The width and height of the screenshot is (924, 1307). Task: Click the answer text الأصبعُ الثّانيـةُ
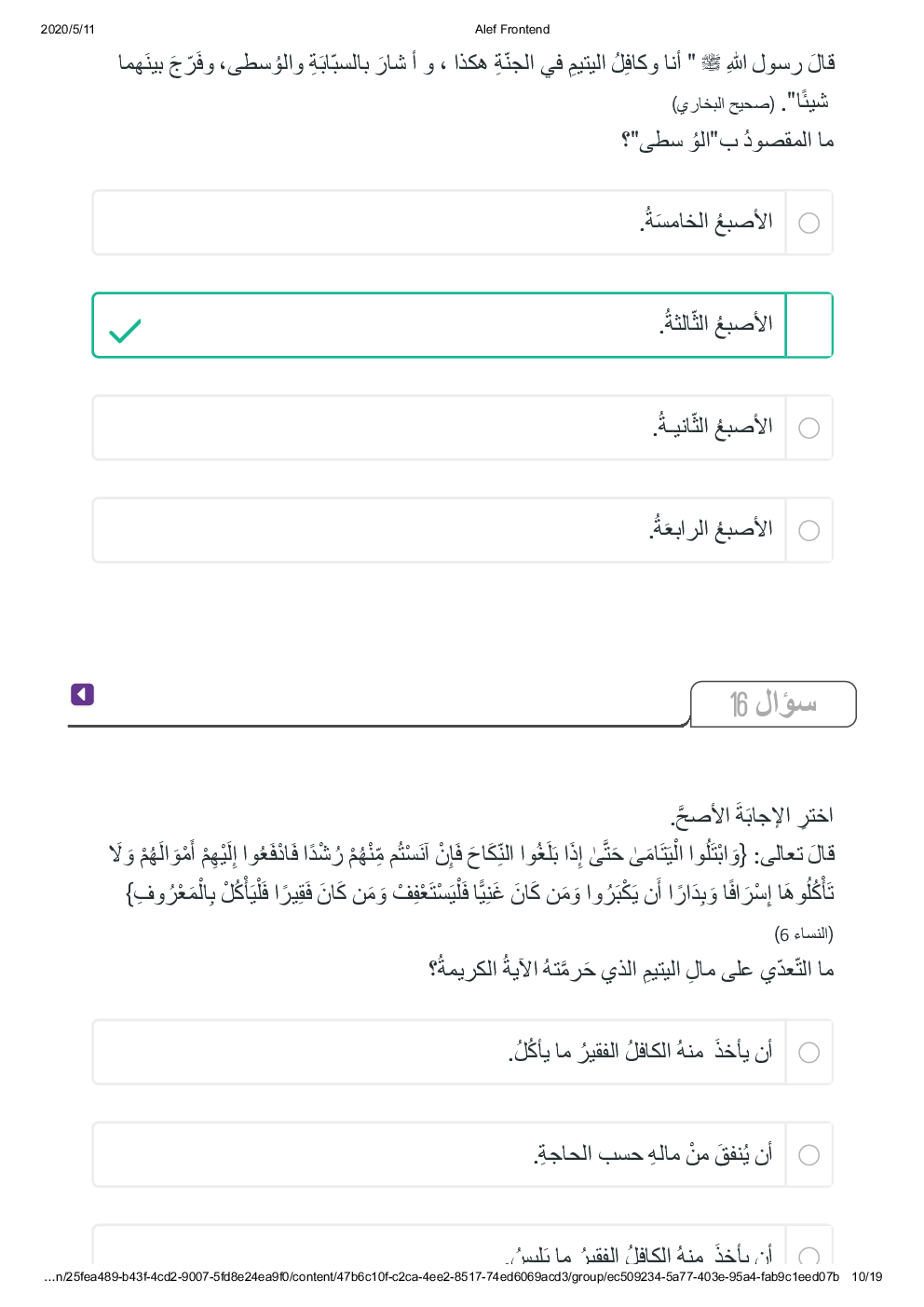(x=713, y=427)
